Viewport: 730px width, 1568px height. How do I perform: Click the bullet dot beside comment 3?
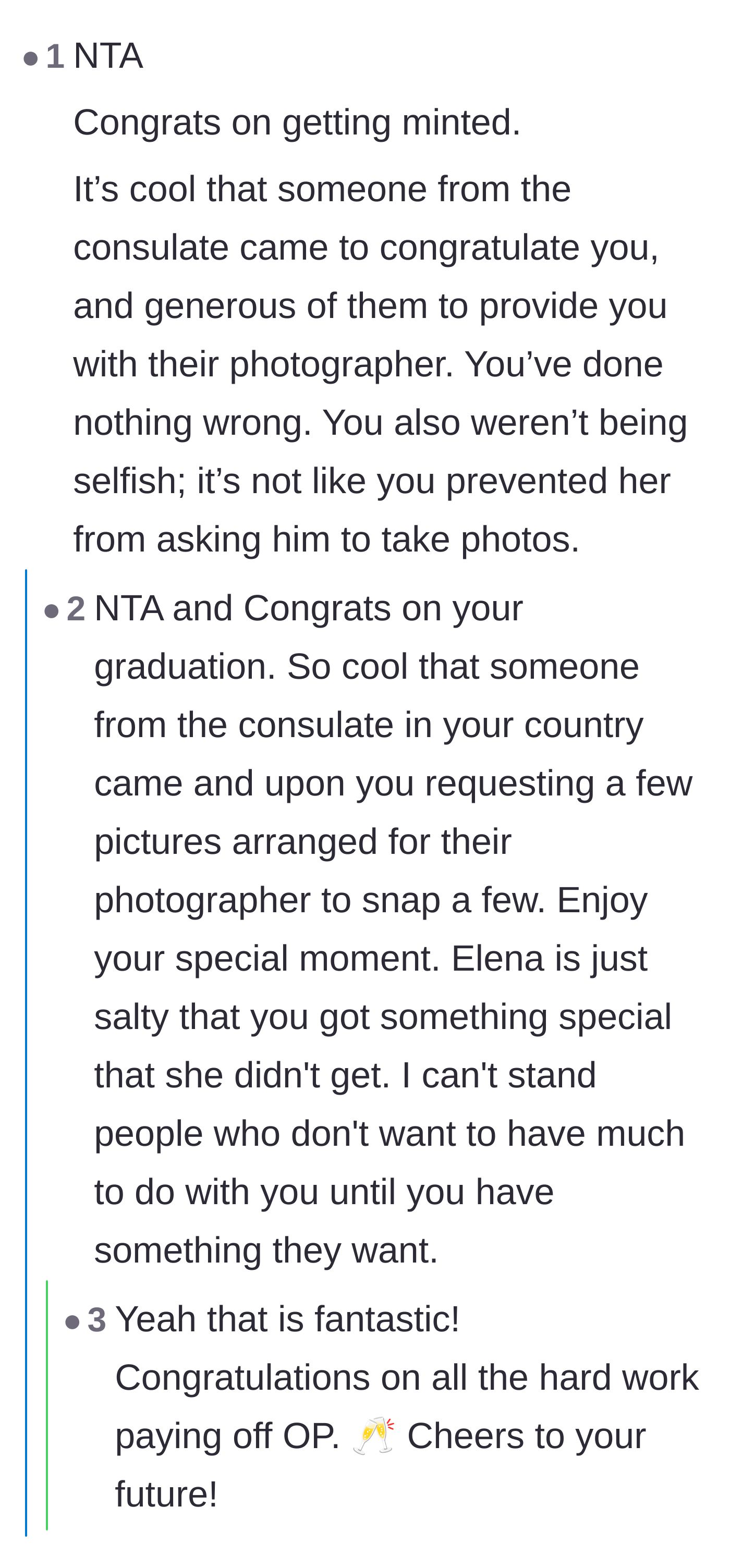click(72, 1322)
